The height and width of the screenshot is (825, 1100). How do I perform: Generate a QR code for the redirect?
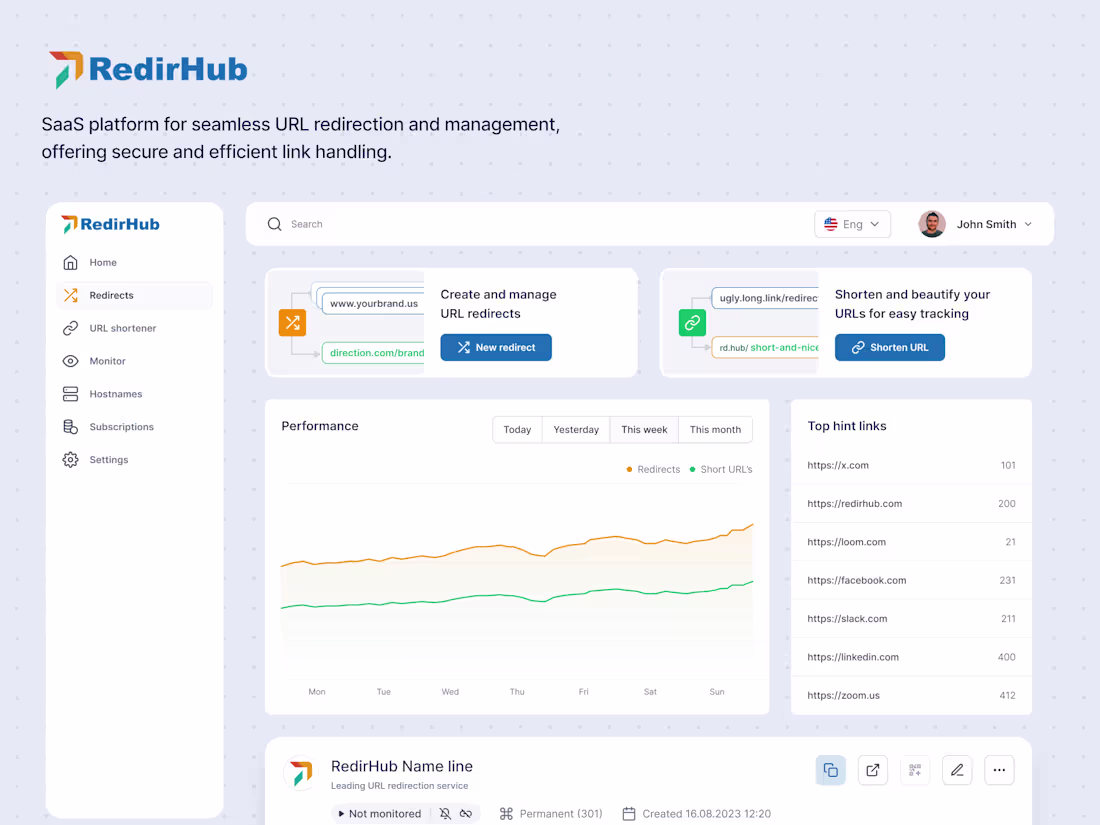[914, 770]
